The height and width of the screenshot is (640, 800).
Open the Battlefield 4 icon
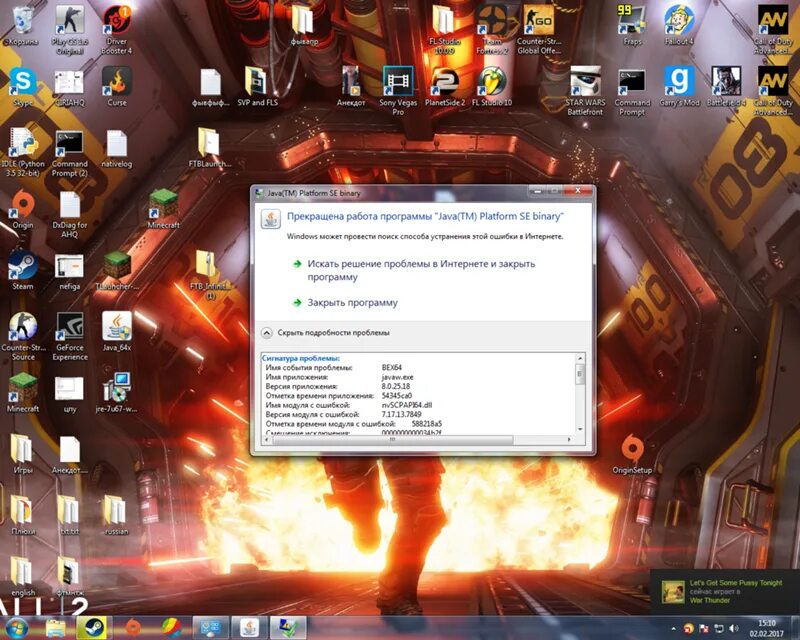726,87
